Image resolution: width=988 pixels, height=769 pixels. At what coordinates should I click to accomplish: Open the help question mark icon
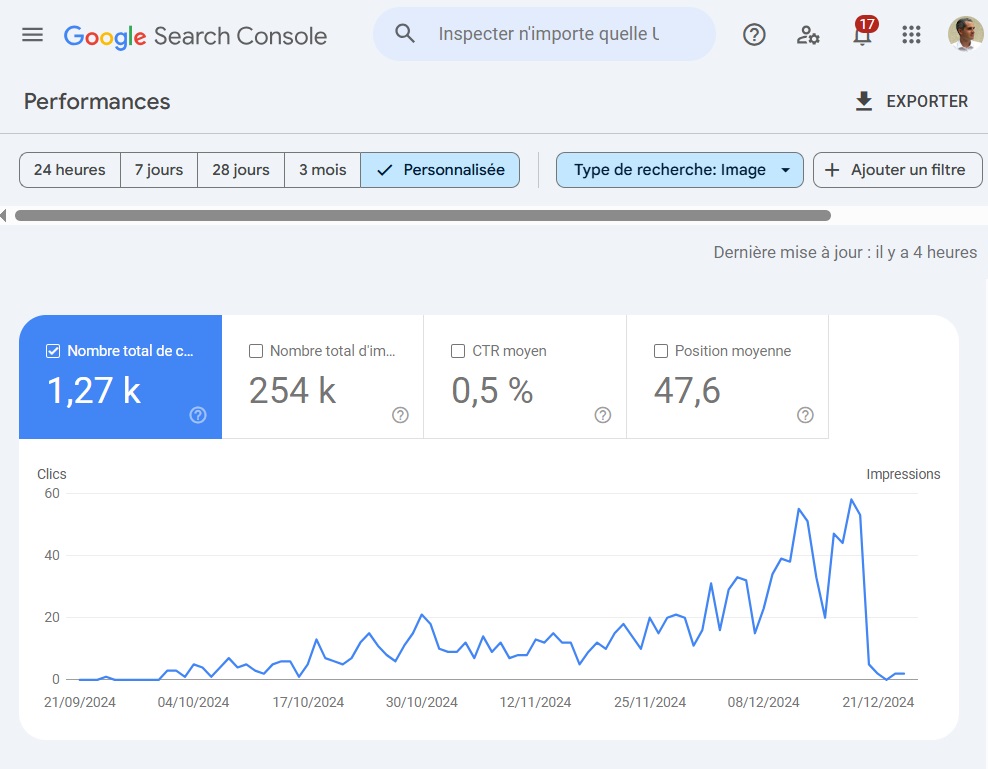coord(754,35)
